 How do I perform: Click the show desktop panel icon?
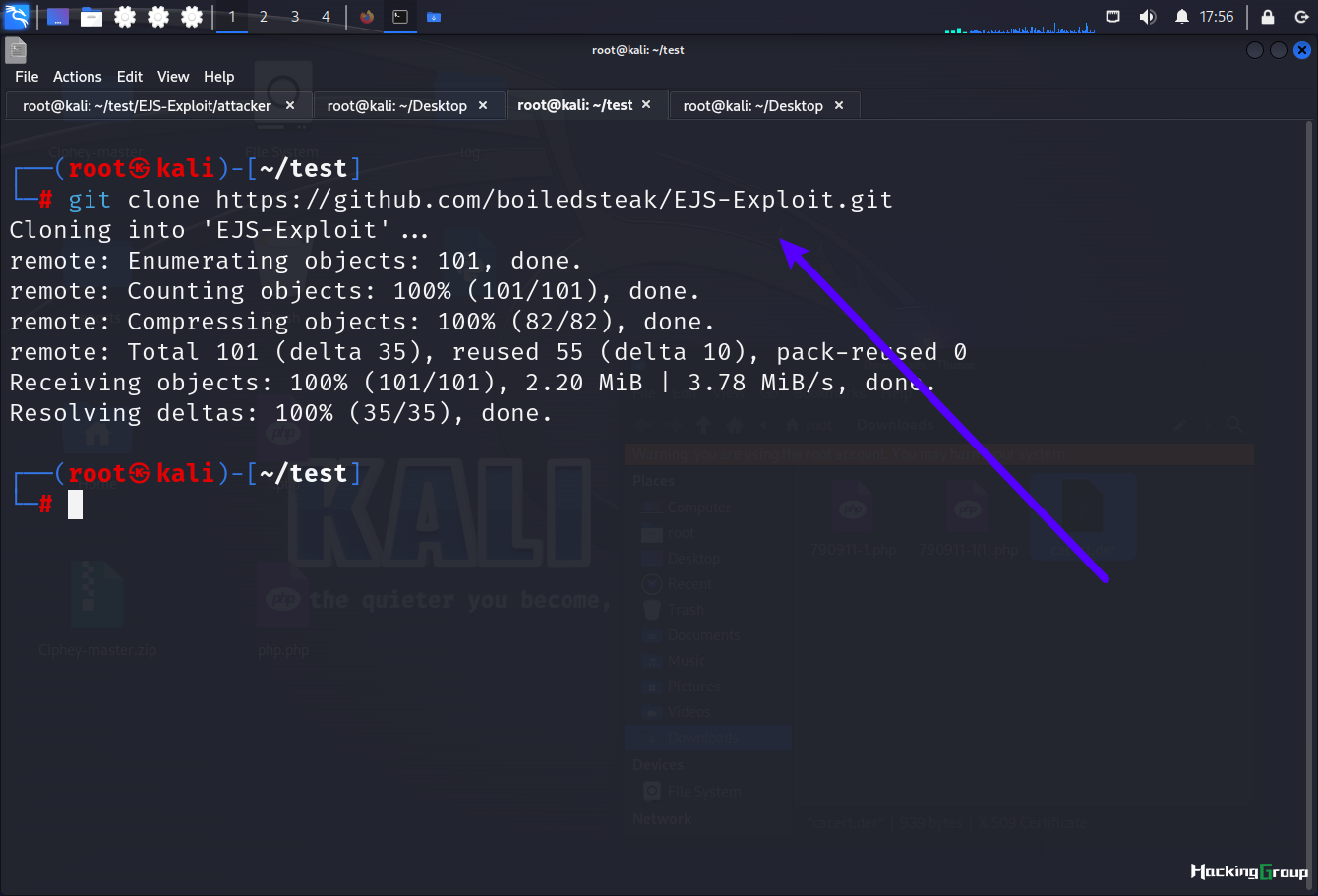(x=58, y=17)
